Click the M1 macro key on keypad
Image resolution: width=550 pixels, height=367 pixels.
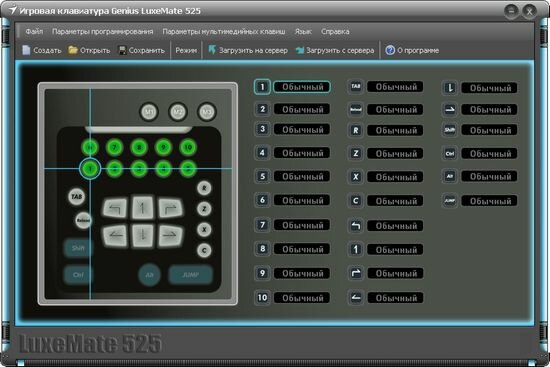[x=149, y=112]
